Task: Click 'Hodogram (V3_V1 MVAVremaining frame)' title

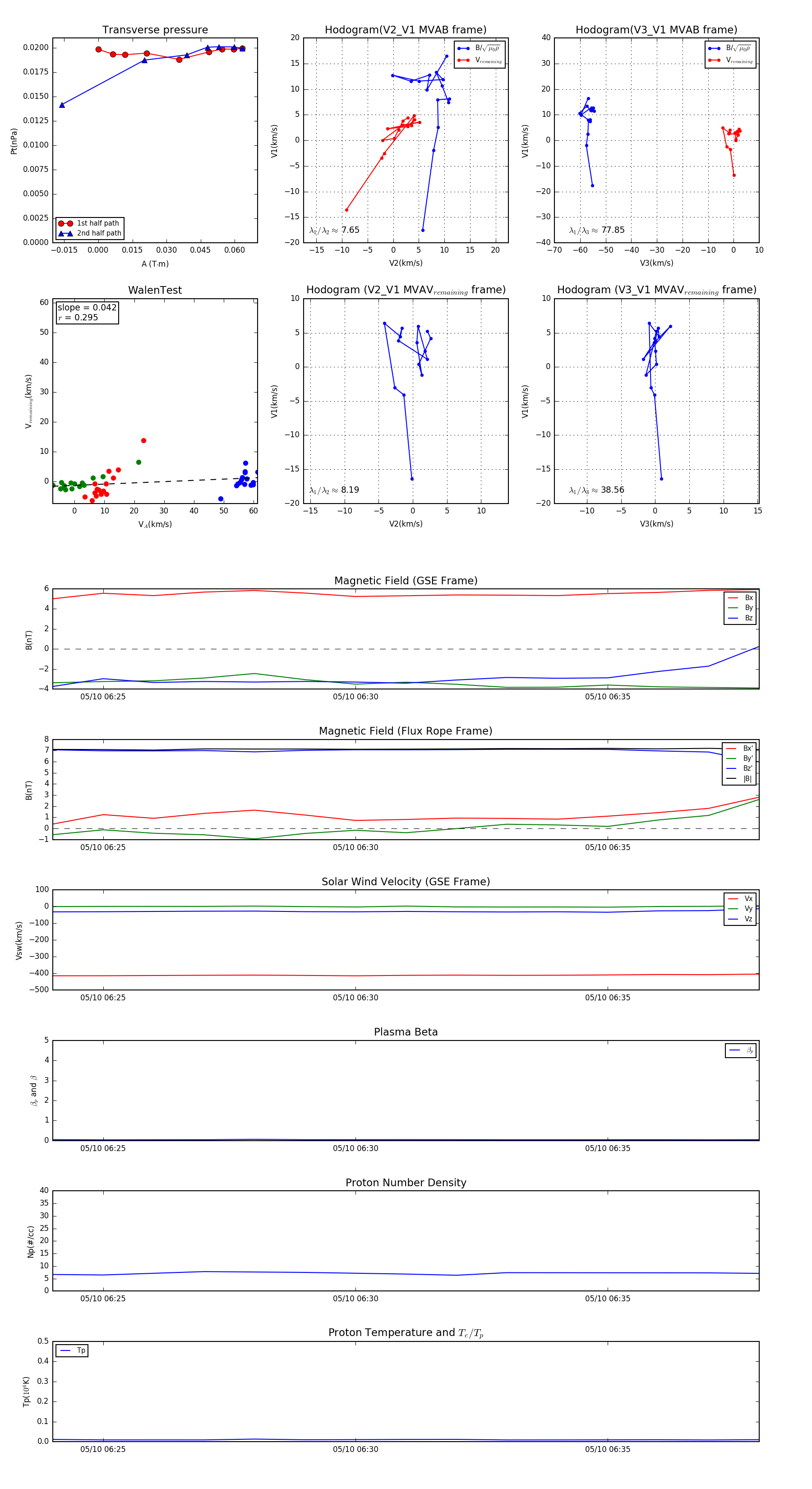Action: tap(656, 290)
